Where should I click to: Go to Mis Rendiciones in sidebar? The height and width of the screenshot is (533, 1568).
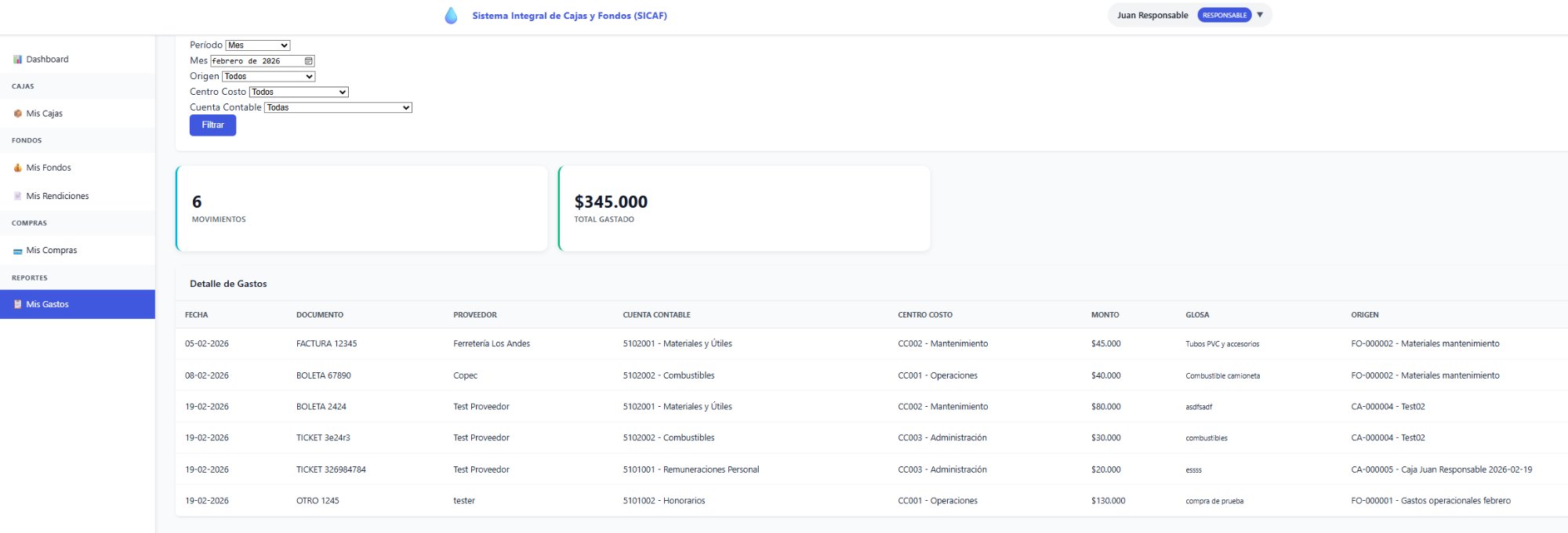click(x=57, y=196)
